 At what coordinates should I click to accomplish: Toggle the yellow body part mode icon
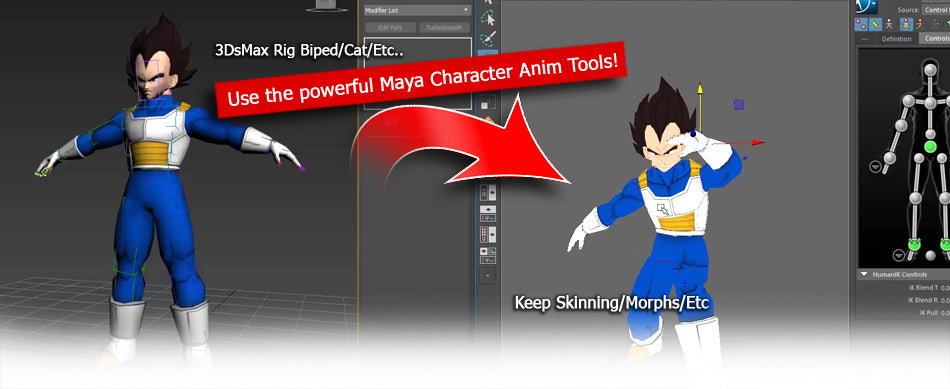pos(875,24)
